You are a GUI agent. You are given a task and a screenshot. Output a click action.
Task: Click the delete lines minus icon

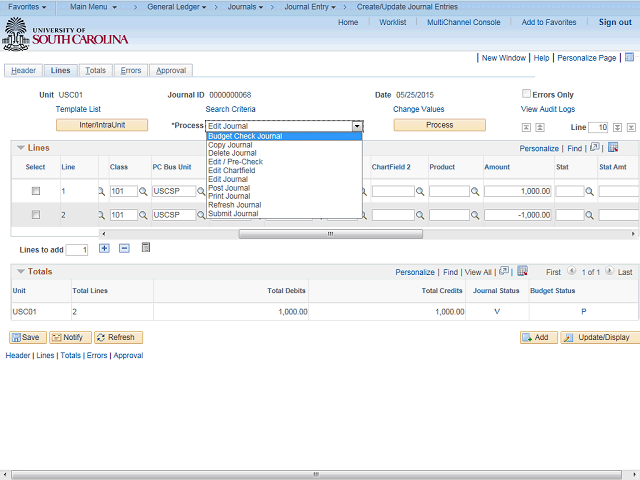124,248
